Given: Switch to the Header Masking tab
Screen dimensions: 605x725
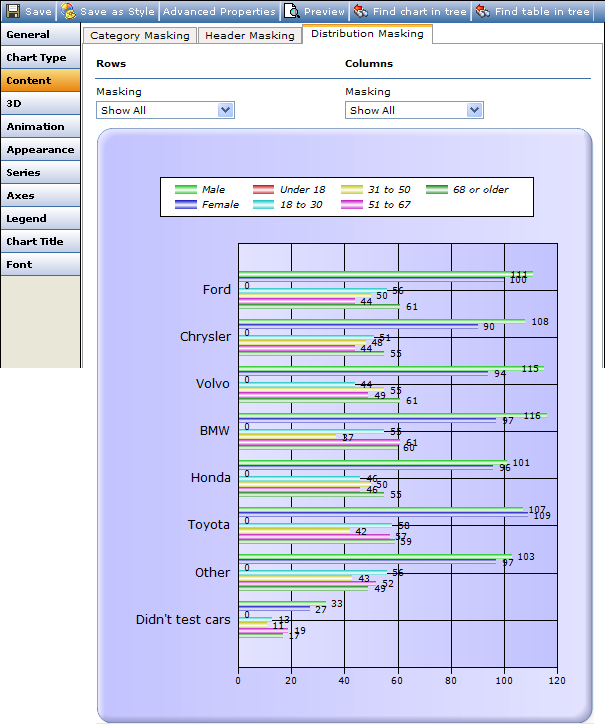Looking at the screenshot, I should pyautogui.click(x=250, y=35).
